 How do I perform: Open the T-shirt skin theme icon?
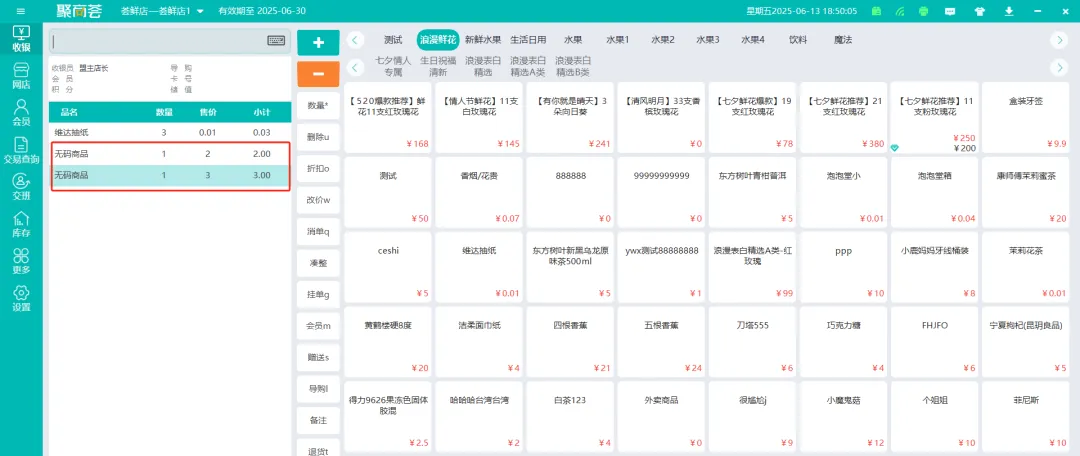point(979,12)
